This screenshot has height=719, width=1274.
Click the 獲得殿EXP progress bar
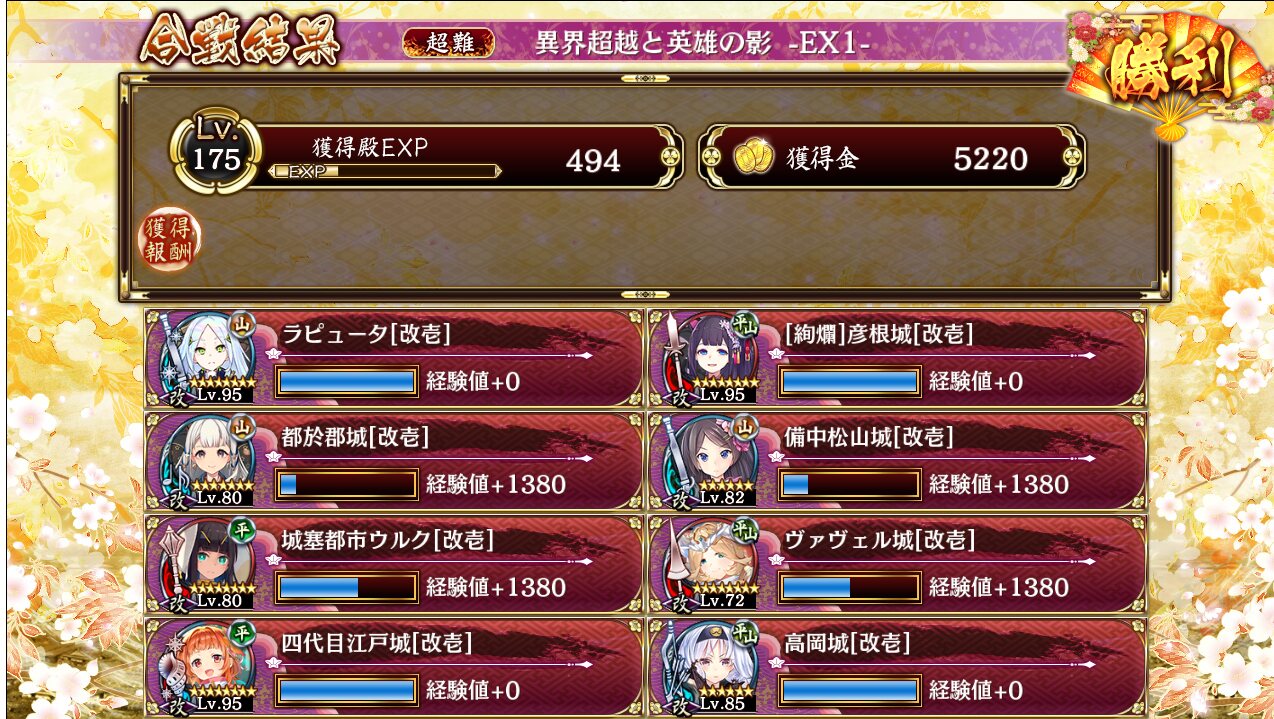click(x=385, y=171)
